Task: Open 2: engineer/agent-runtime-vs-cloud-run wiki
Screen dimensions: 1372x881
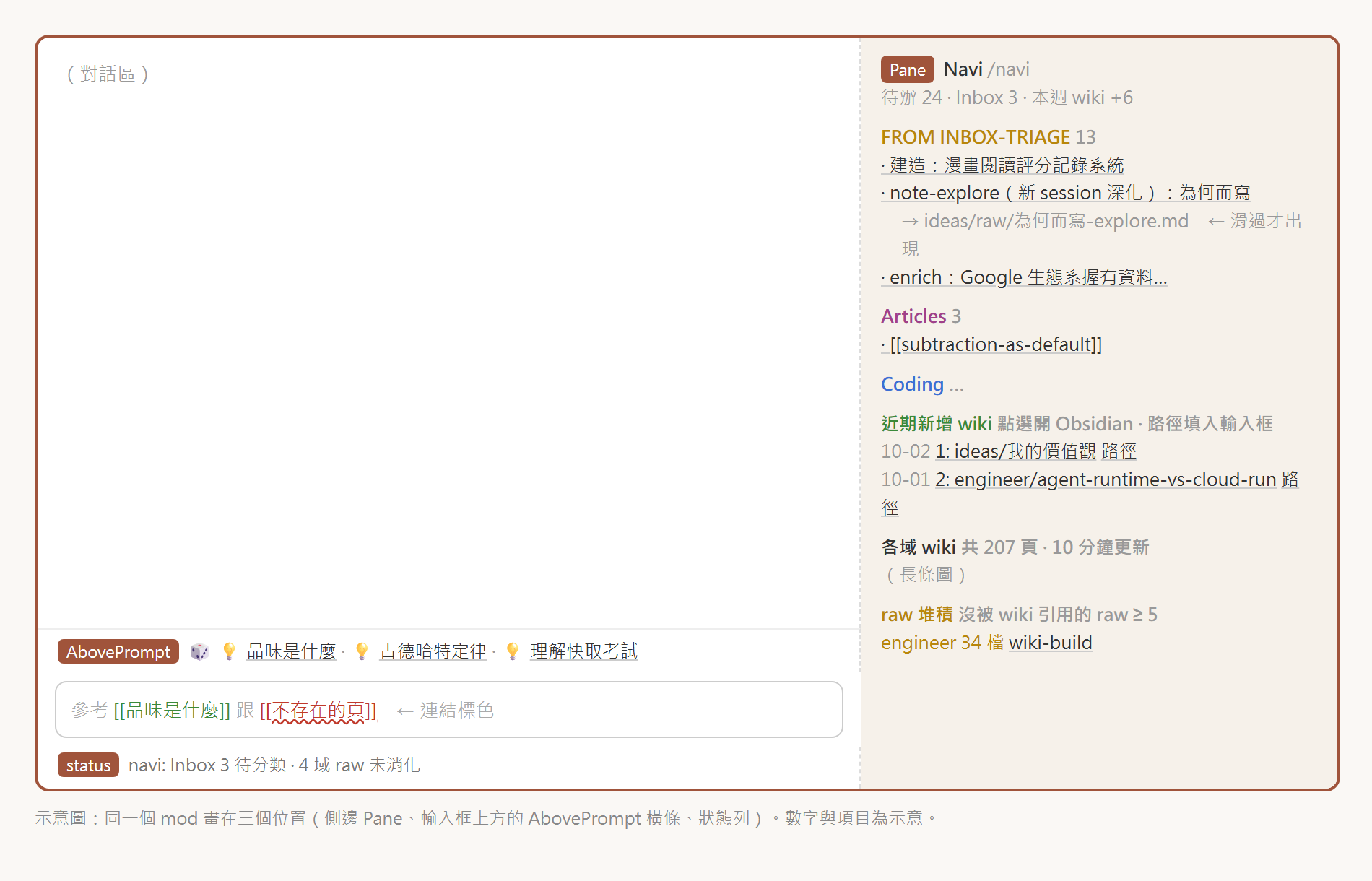Action: [1106, 479]
